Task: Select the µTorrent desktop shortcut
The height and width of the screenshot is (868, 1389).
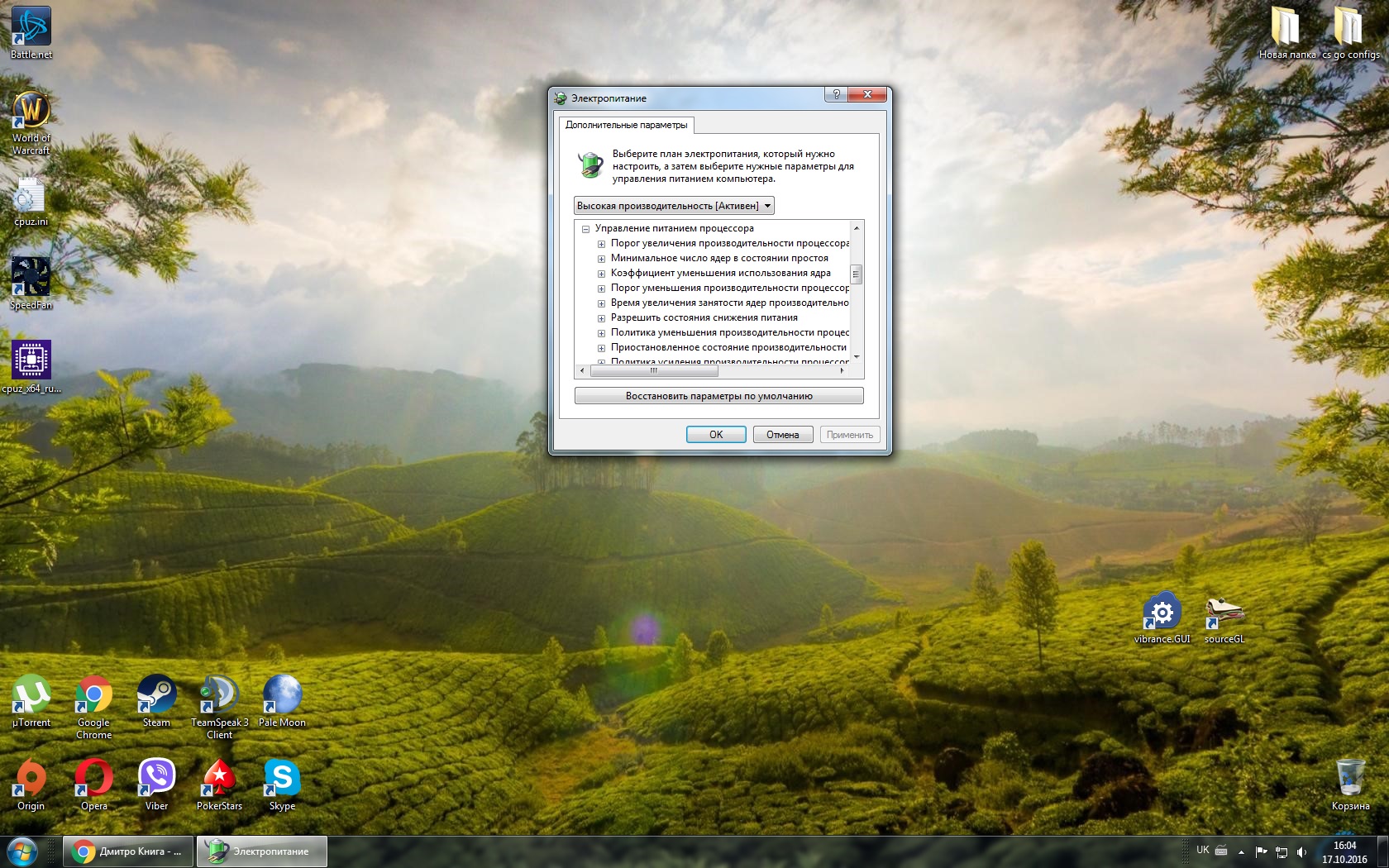Action: click(x=31, y=701)
